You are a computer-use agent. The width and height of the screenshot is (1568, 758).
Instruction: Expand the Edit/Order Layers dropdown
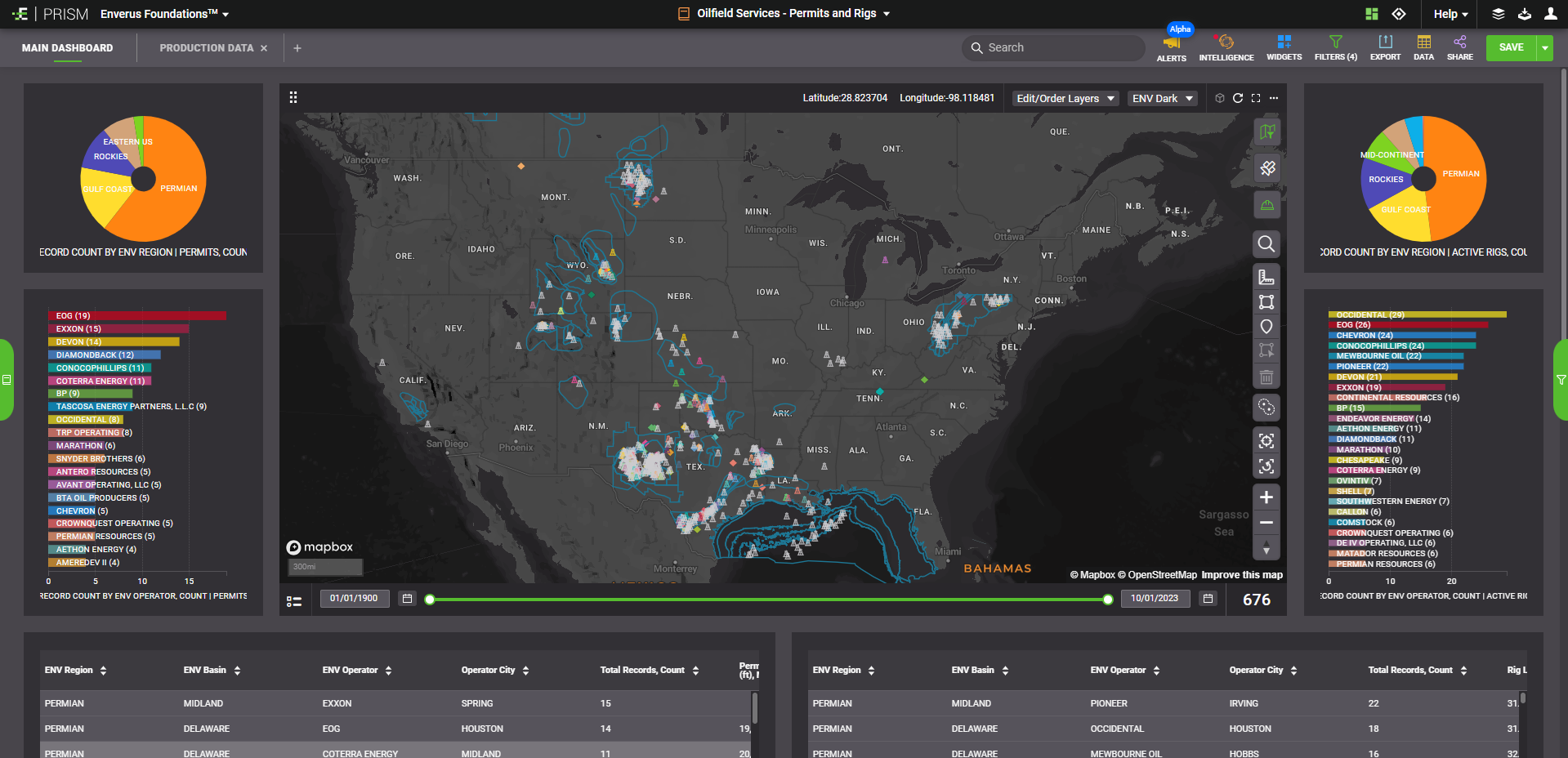click(x=1065, y=98)
